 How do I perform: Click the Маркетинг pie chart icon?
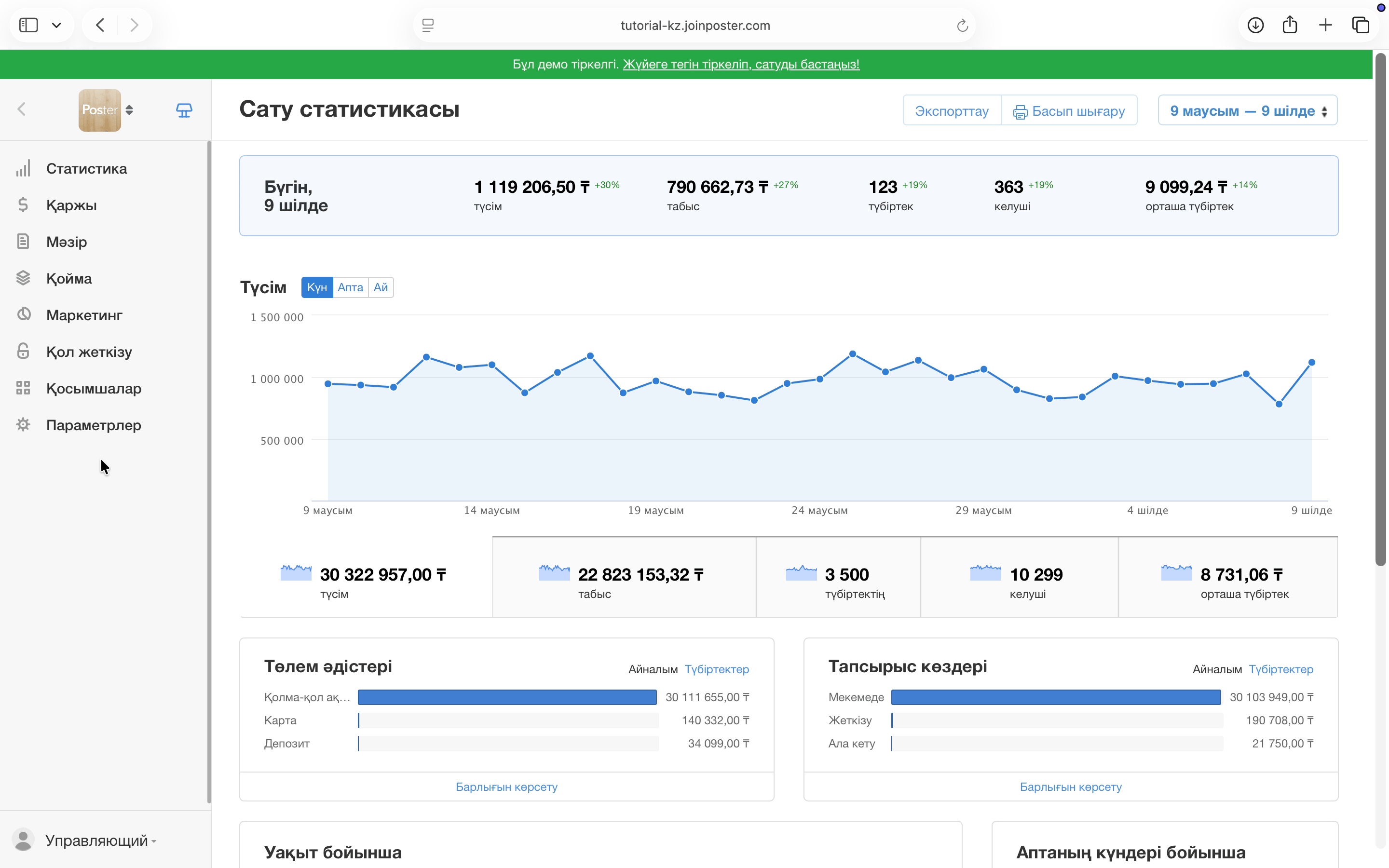pos(23,314)
